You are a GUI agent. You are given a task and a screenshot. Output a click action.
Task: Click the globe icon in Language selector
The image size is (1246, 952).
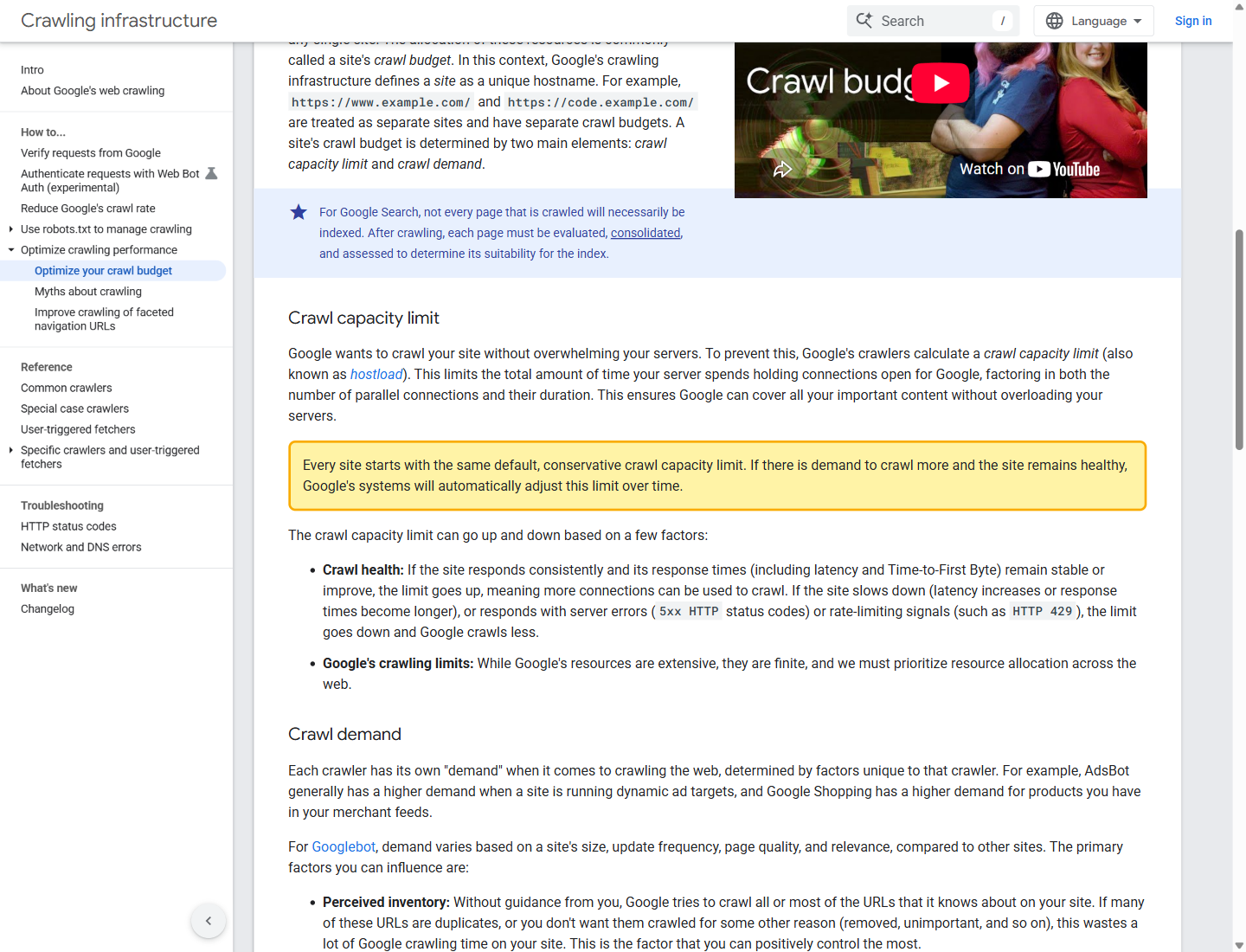[x=1054, y=21]
